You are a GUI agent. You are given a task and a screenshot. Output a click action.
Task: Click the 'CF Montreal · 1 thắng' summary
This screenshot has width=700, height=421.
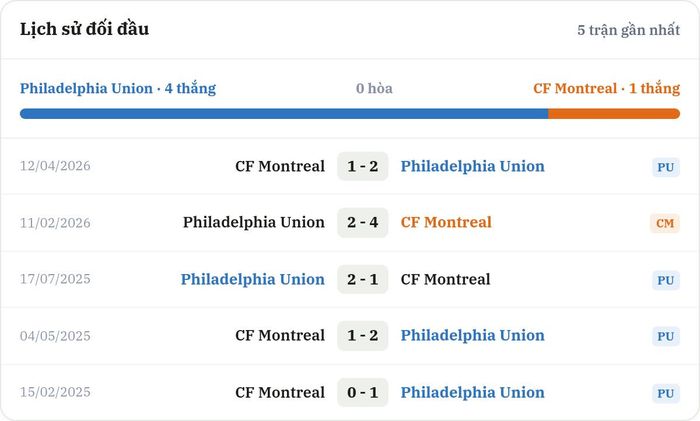point(606,88)
